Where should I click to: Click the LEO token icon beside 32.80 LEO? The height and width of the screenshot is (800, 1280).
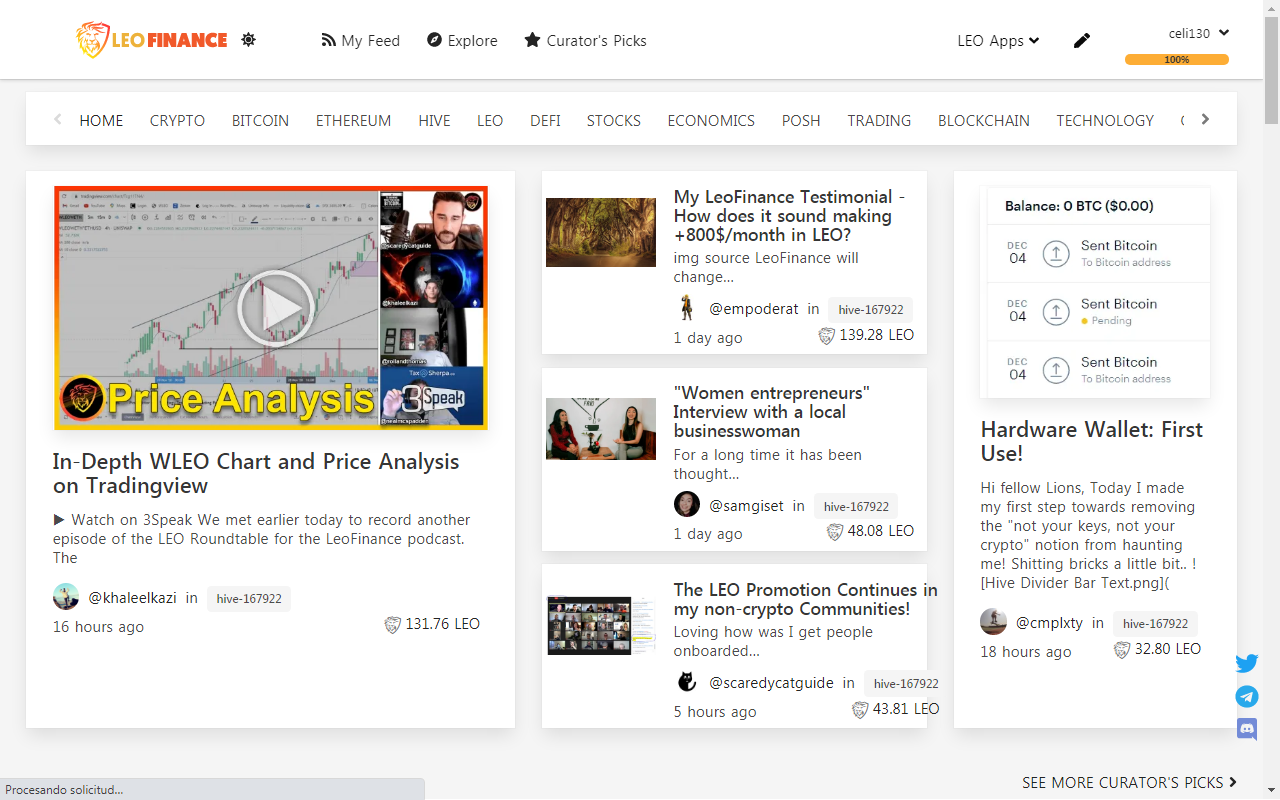1122,650
